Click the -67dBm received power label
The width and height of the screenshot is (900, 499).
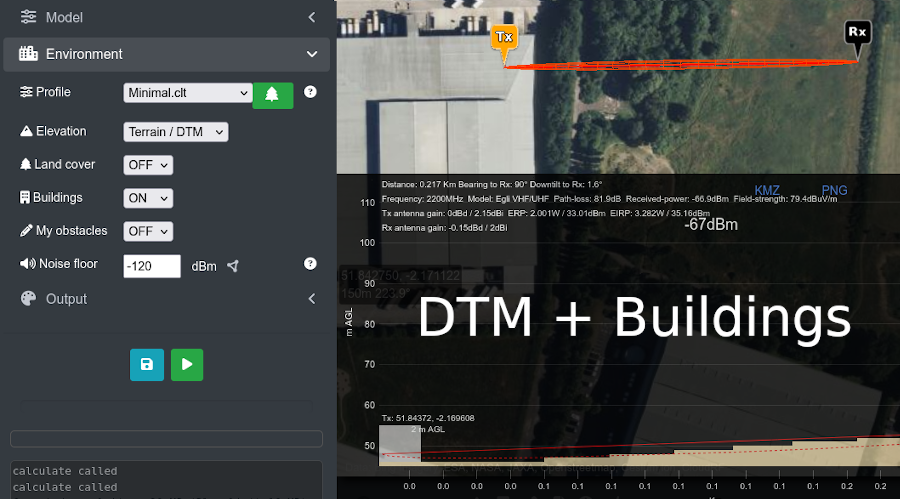tap(711, 225)
